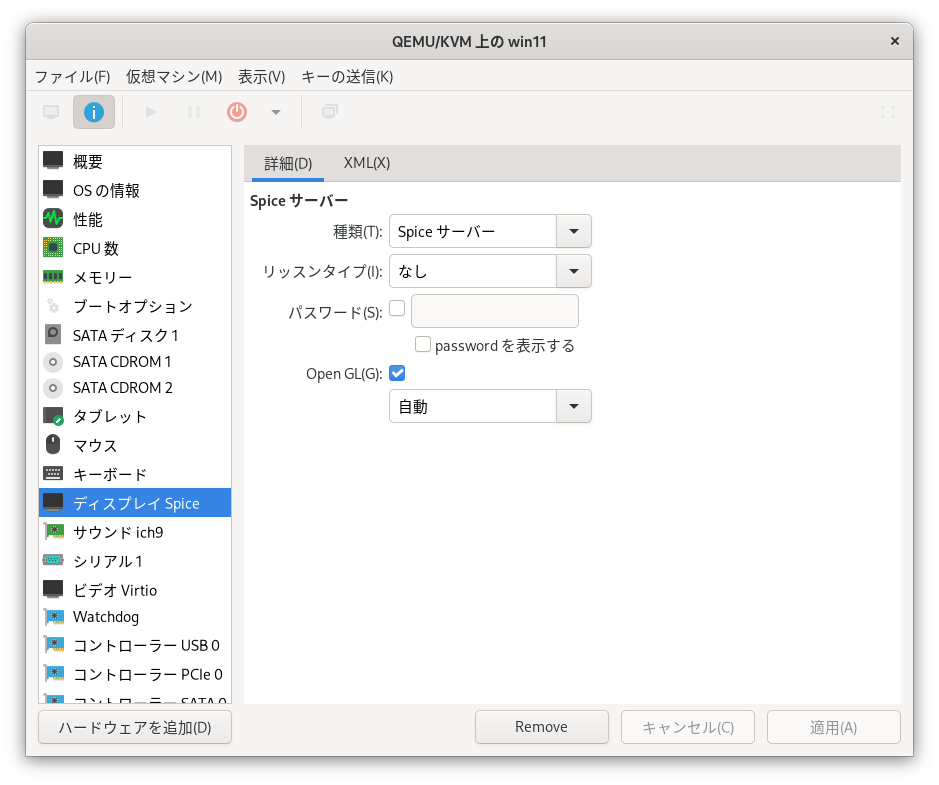Image resolution: width=939 pixels, height=785 pixels.
Task: Switch to the XML(X) tab
Action: point(366,163)
